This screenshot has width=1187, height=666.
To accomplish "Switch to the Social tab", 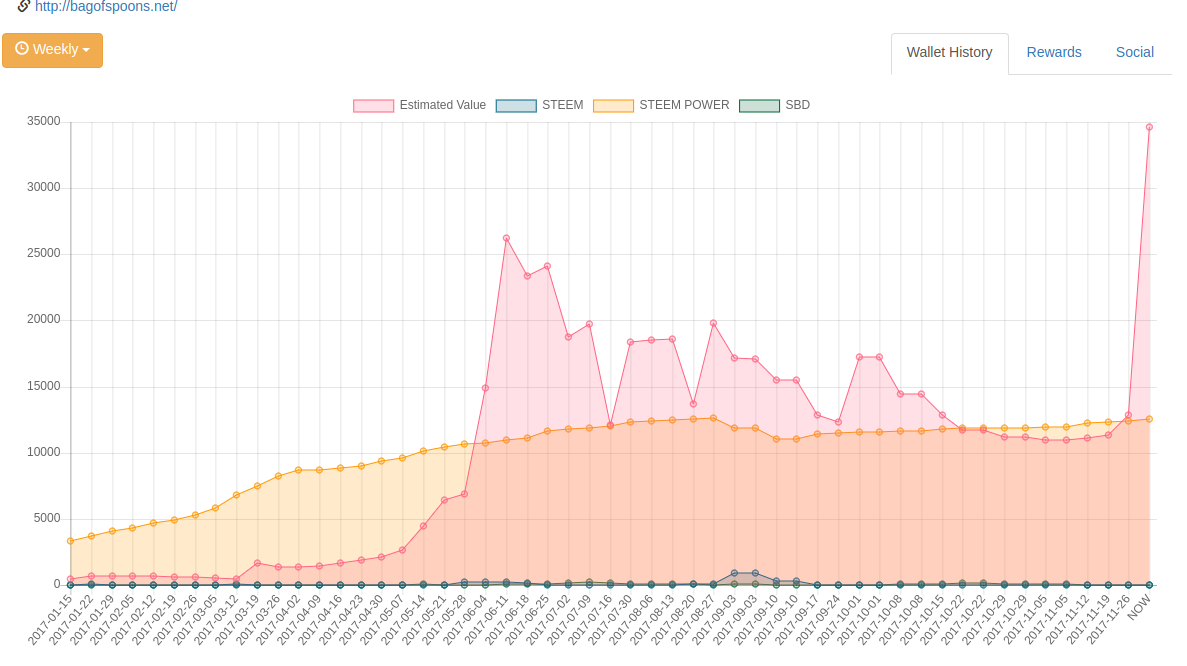I will (x=1135, y=53).
